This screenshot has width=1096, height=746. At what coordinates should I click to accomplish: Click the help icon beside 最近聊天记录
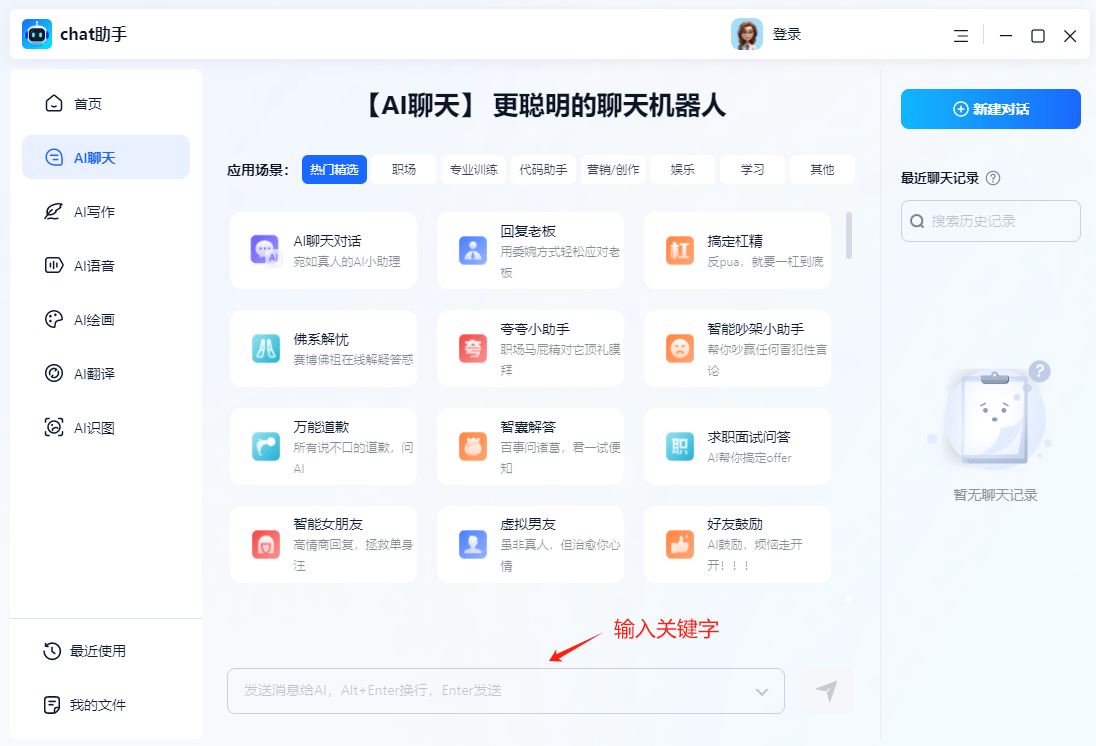click(993, 178)
